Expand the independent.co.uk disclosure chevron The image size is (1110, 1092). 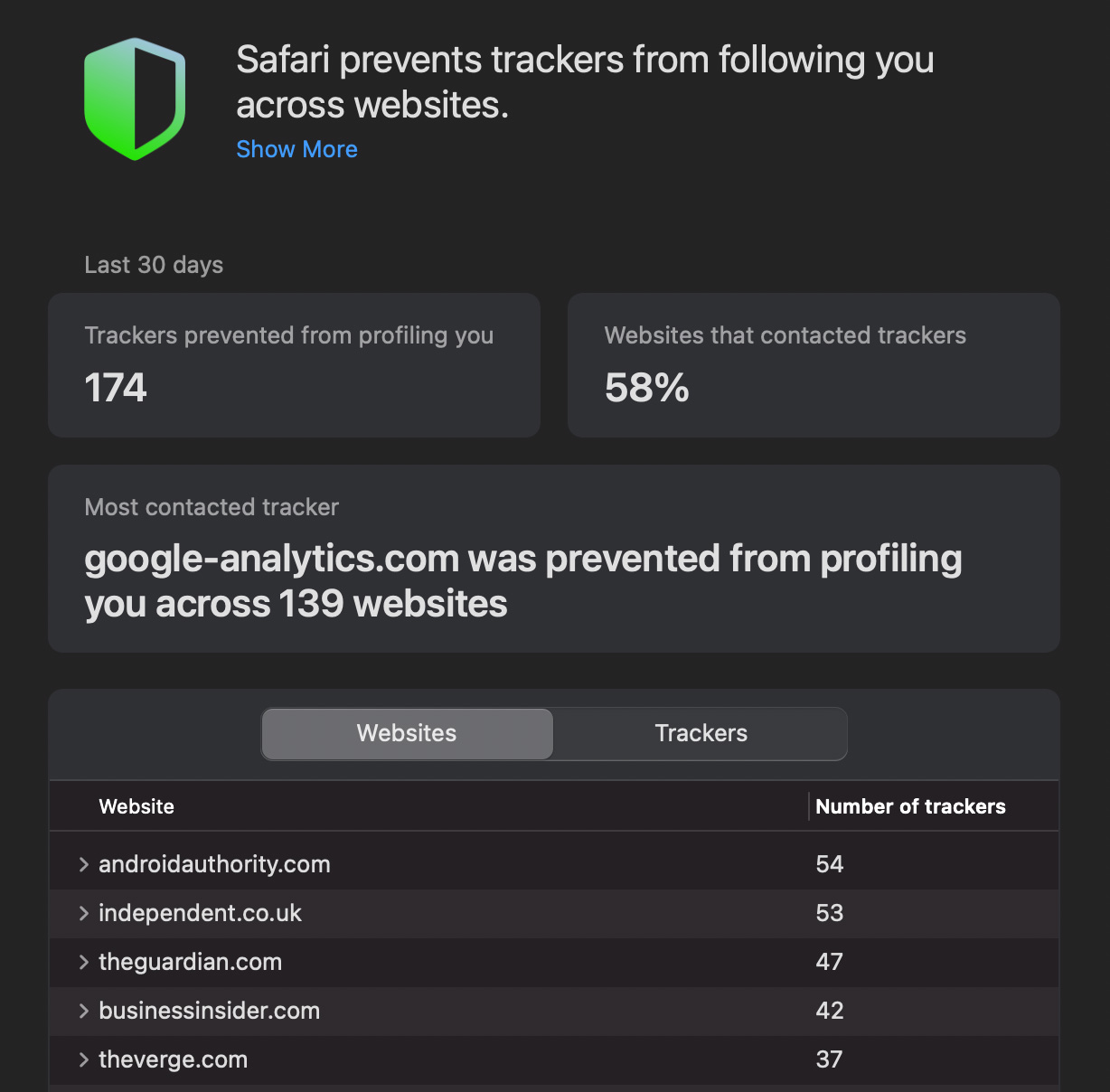[83, 913]
